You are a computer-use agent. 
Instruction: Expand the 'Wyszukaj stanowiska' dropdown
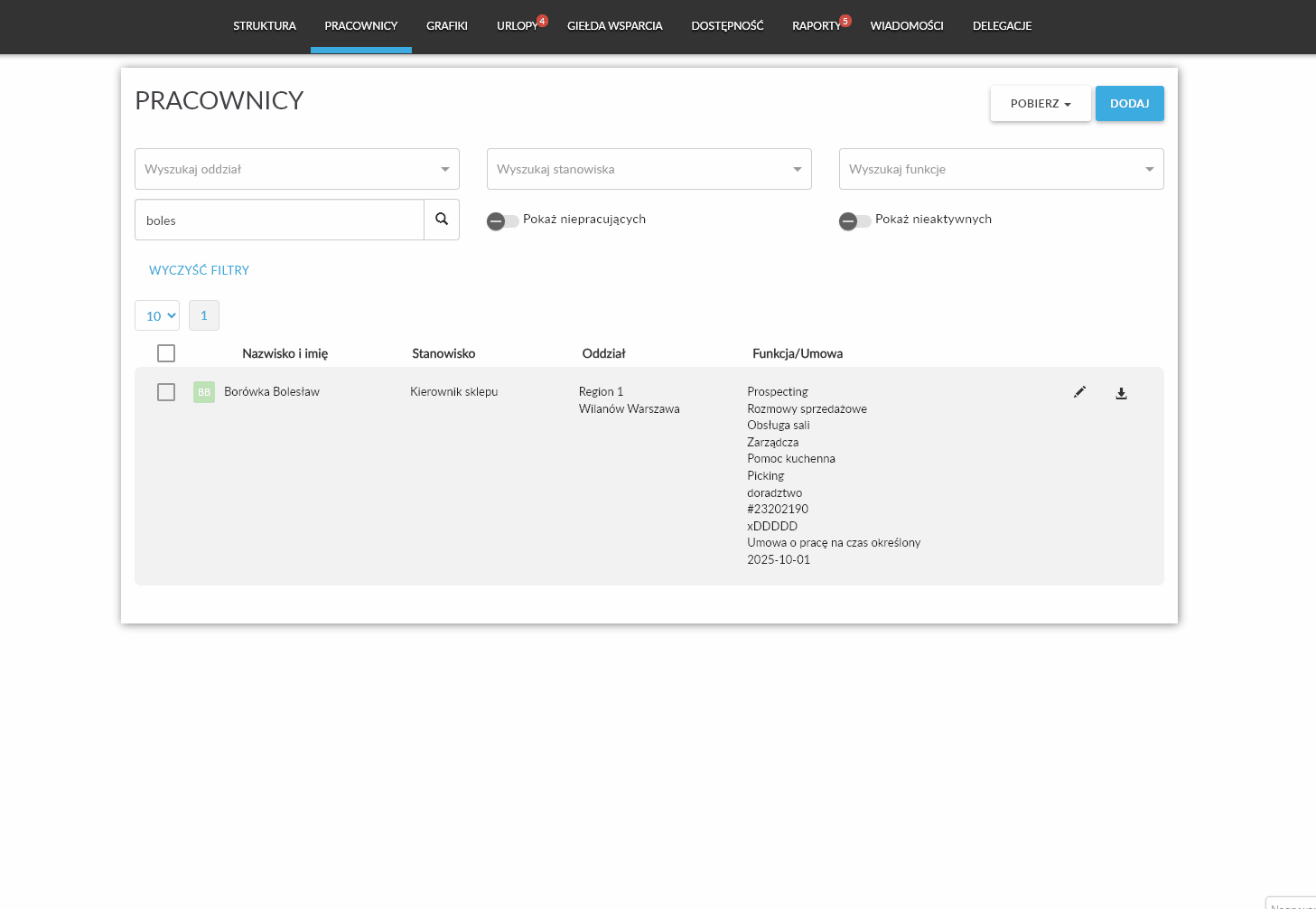click(x=649, y=169)
